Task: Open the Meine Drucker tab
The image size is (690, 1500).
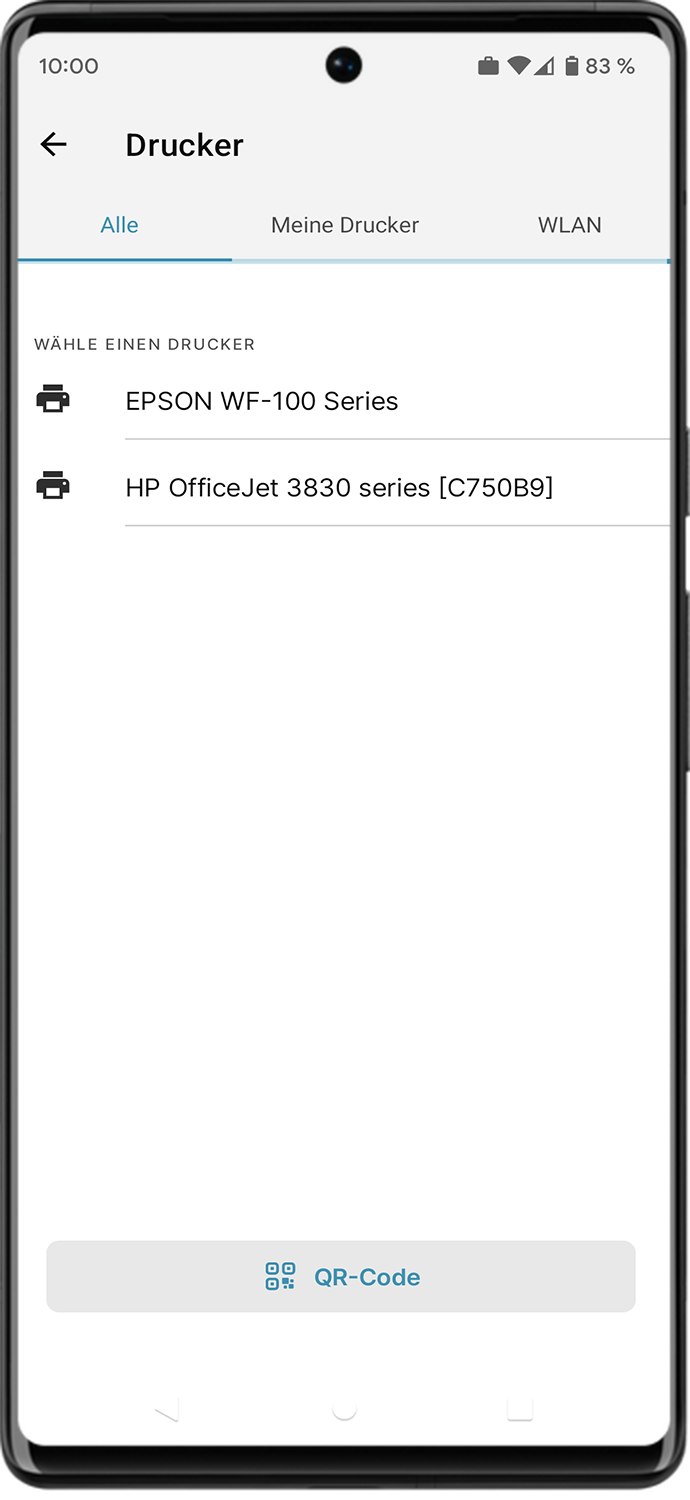Action: point(345,225)
